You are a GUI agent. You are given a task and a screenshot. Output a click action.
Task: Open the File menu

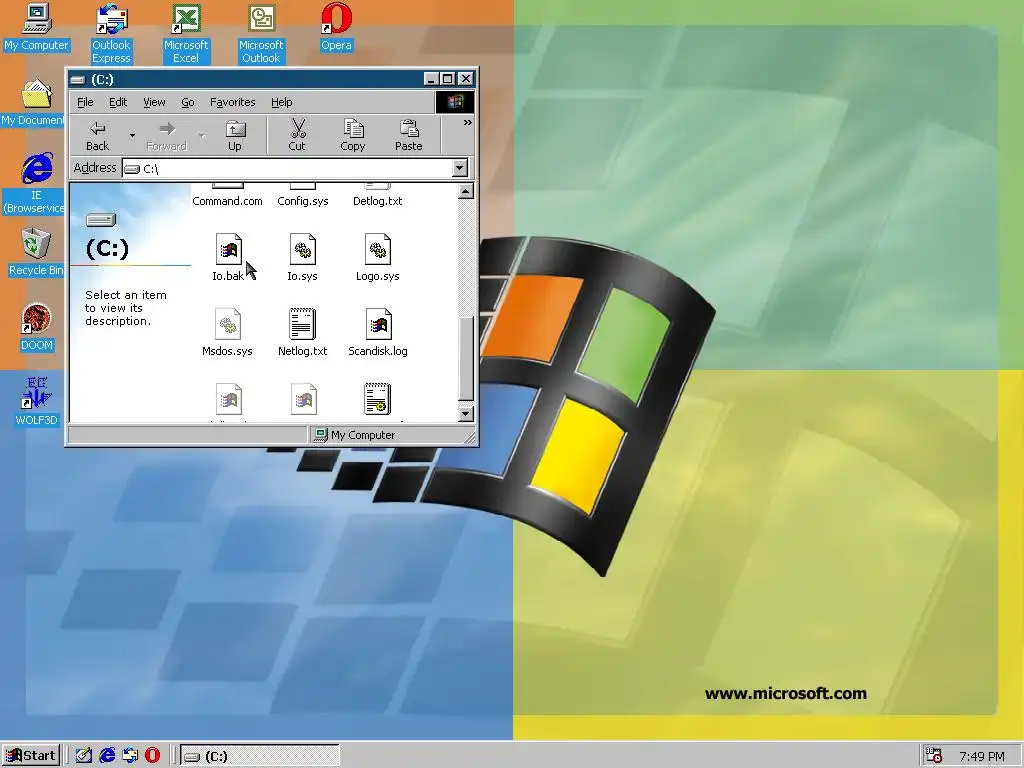(x=85, y=102)
